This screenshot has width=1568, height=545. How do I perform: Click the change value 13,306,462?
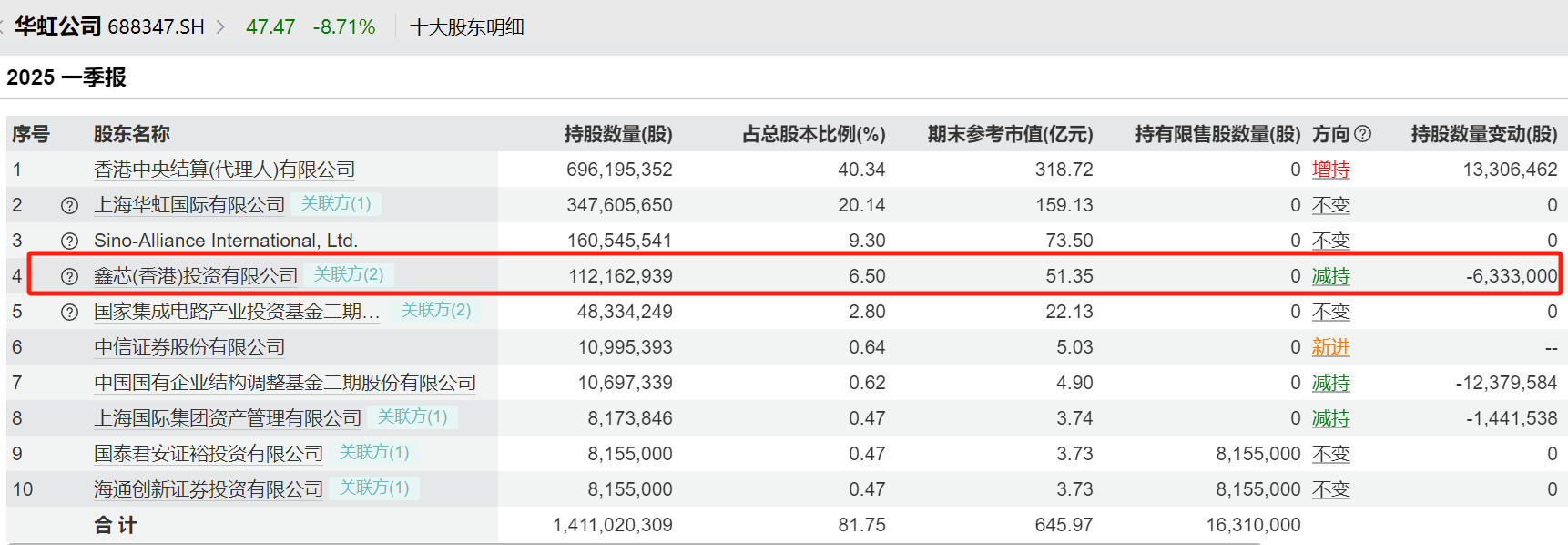[1511, 170]
